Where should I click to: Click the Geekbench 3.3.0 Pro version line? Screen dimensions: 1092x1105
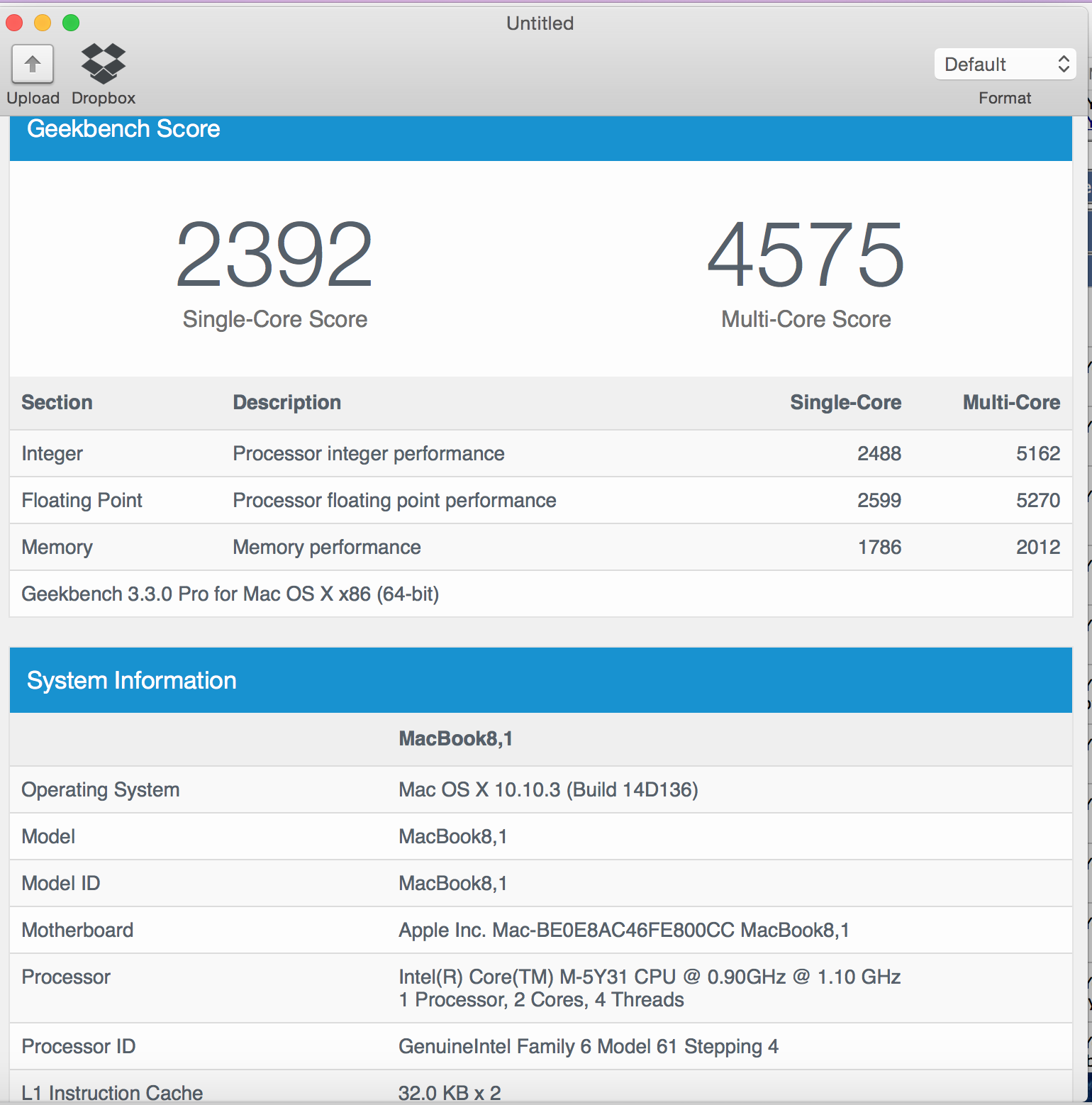[230, 594]
